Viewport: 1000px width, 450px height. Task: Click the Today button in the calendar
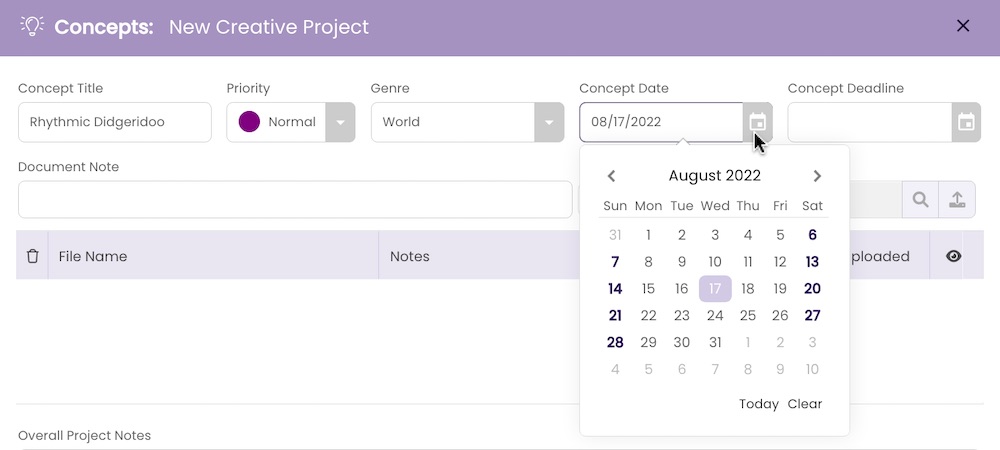click(x=759, y=404)
